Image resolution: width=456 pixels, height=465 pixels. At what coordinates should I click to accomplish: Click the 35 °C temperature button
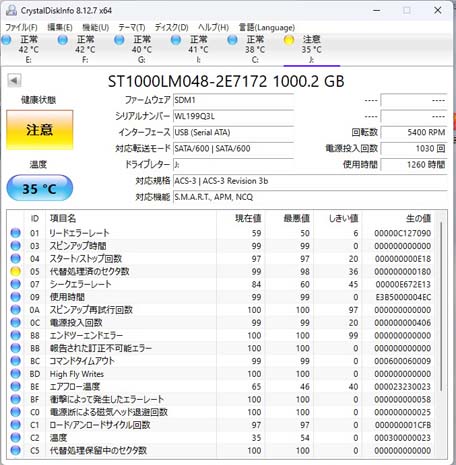(40, 189)
